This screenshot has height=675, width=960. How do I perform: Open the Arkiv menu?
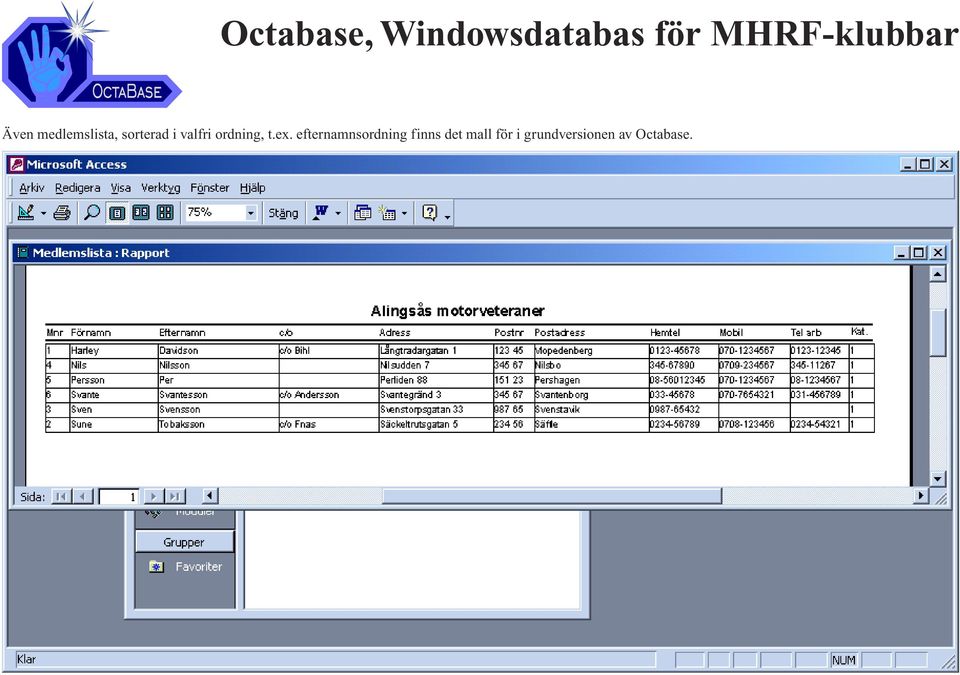pyautogui.click(x=31, y=188)
